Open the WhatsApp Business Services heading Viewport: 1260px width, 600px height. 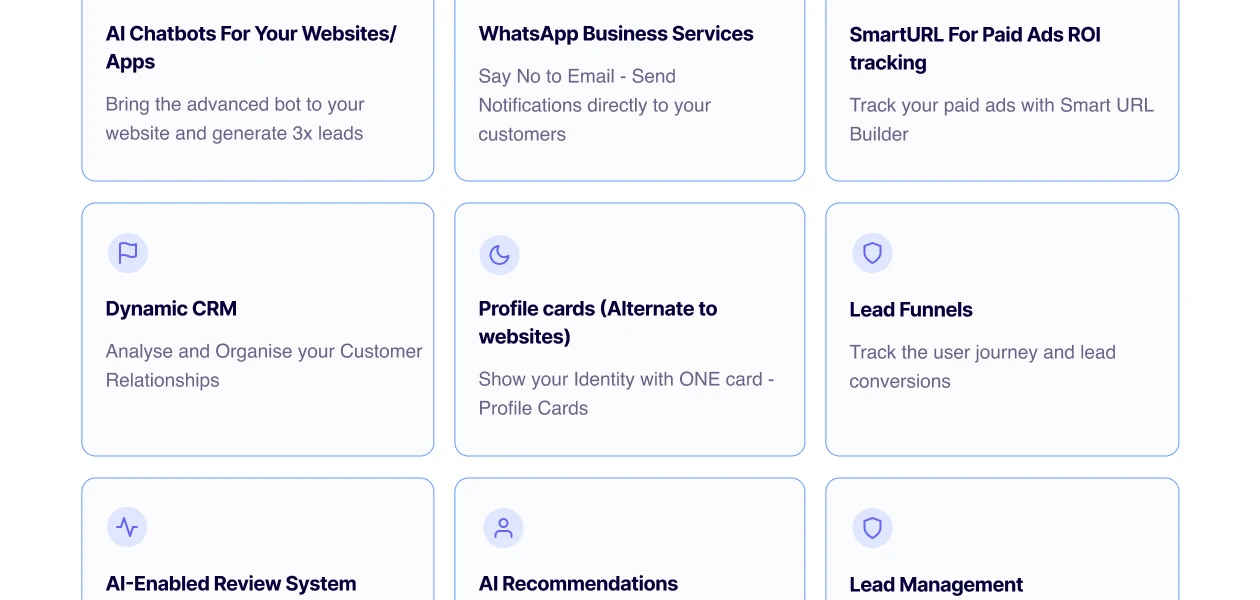pyautogui.click(x=616, y=34)
